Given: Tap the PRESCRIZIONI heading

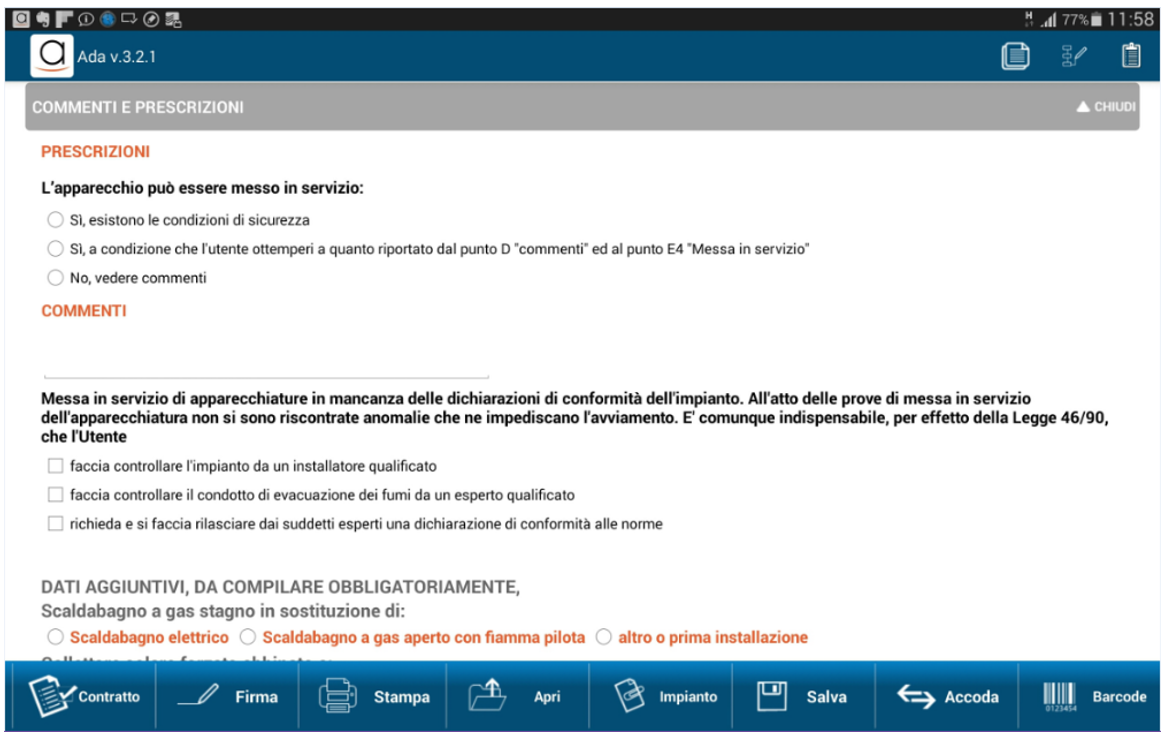Looking at the screenshot, I should (95, 151).
